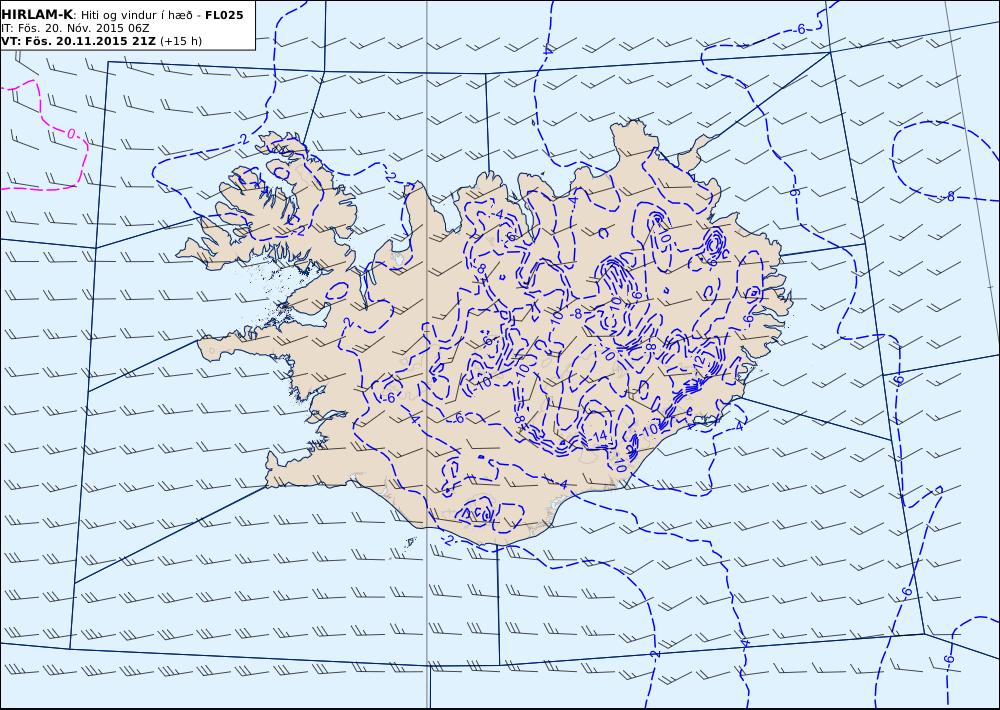Select the "IT: Fös. 20. Nóv. 2015 06Z" line
The height and width of the screenshot is (710, 1000).
tap(75, 29)
